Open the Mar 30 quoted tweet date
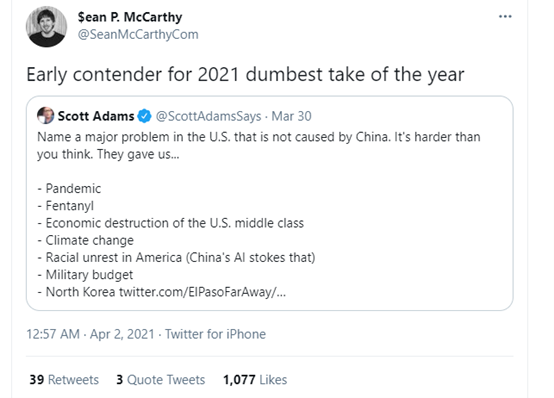The image size is (554, 398). coord(291,116)
